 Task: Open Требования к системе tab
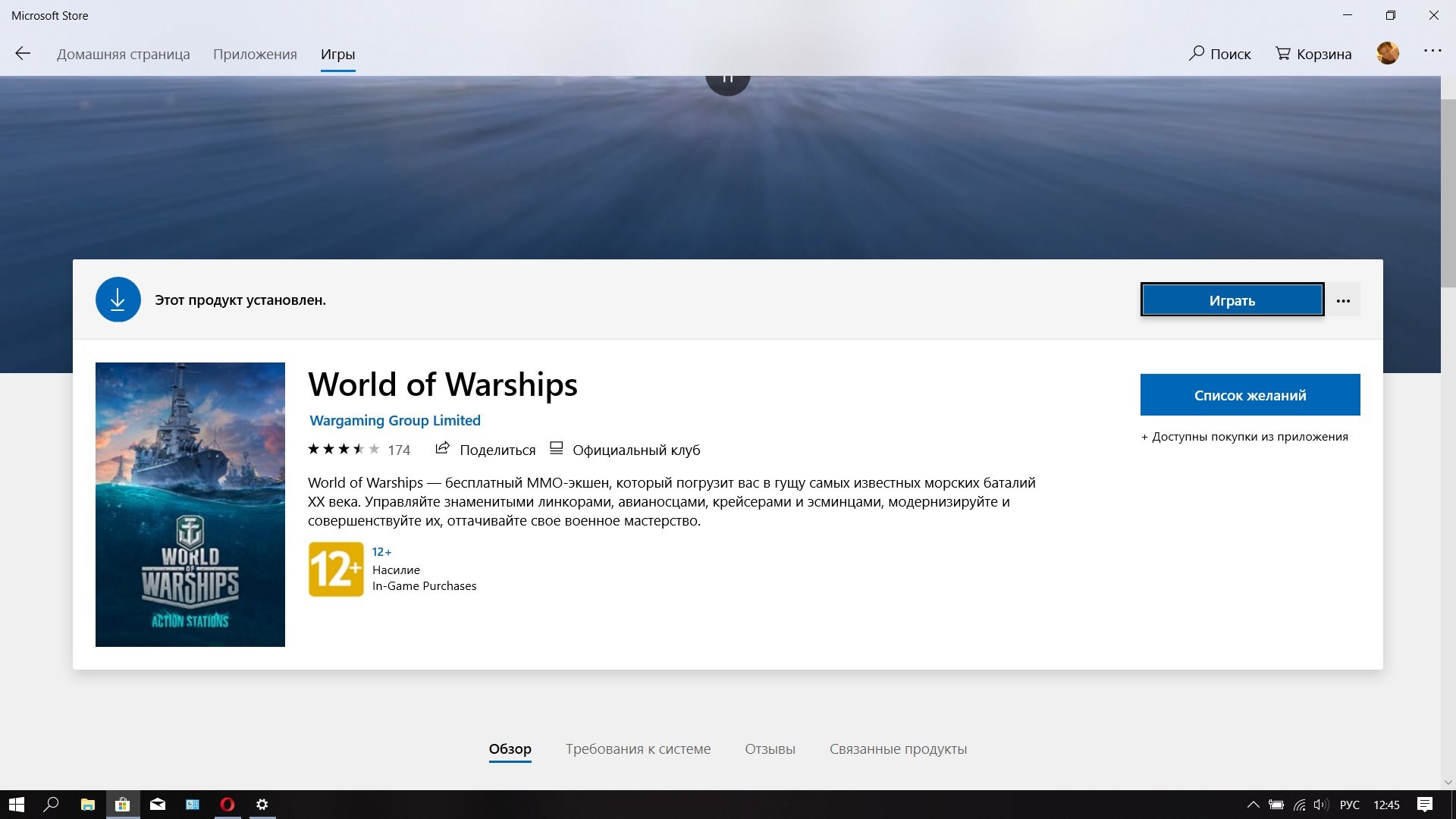[x=638, y=748]
